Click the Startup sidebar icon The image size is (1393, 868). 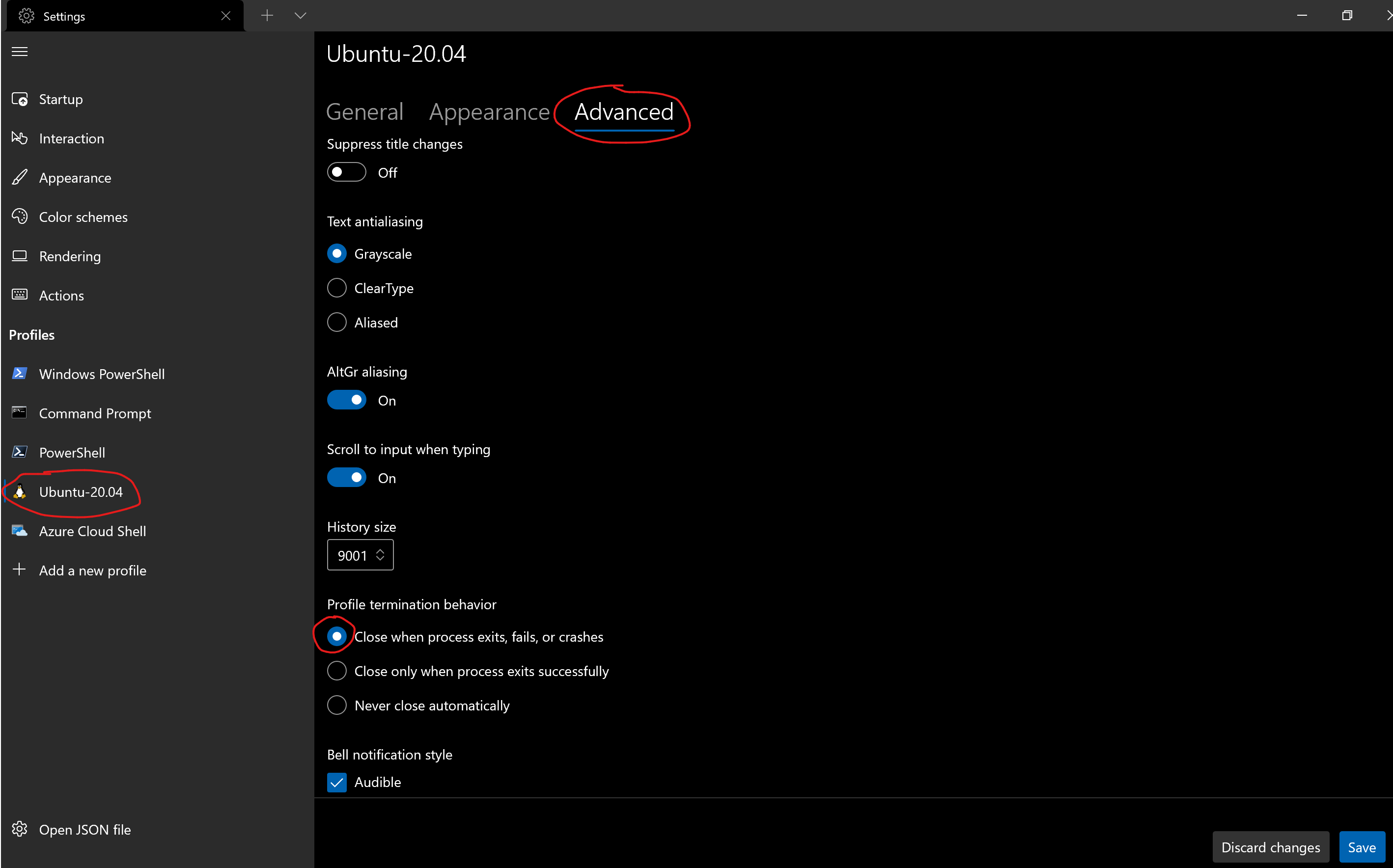pos(20,99)
